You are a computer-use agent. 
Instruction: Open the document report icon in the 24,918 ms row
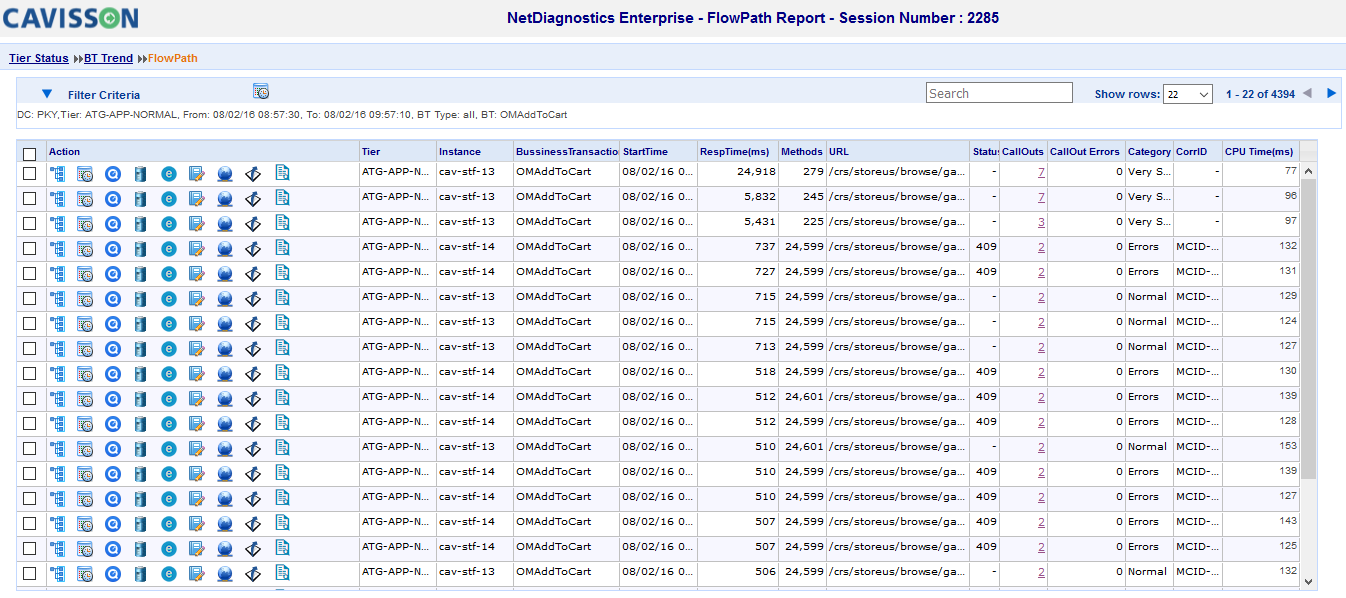click(282, 172)
